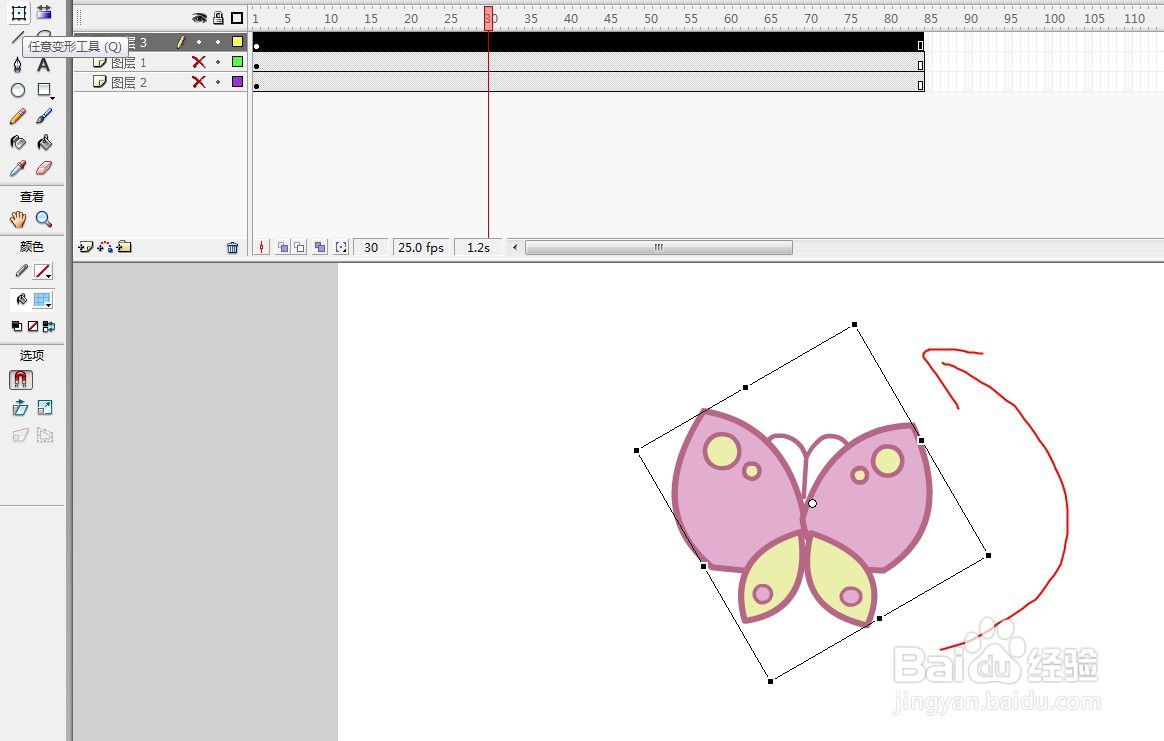Screen dimensions: 1164x741
Task: Select the 图层 2 layer row
Action: coord(160,82)
